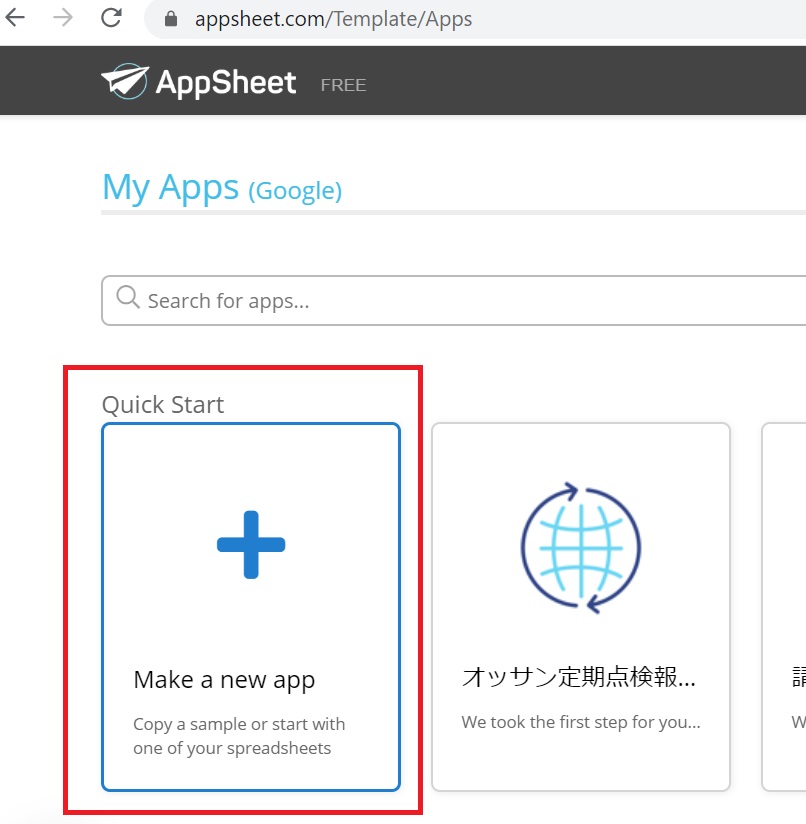Viewport: 806px width, 824px height.
Task: Click the browser forward arrow
Action: (x=63, y=18)
